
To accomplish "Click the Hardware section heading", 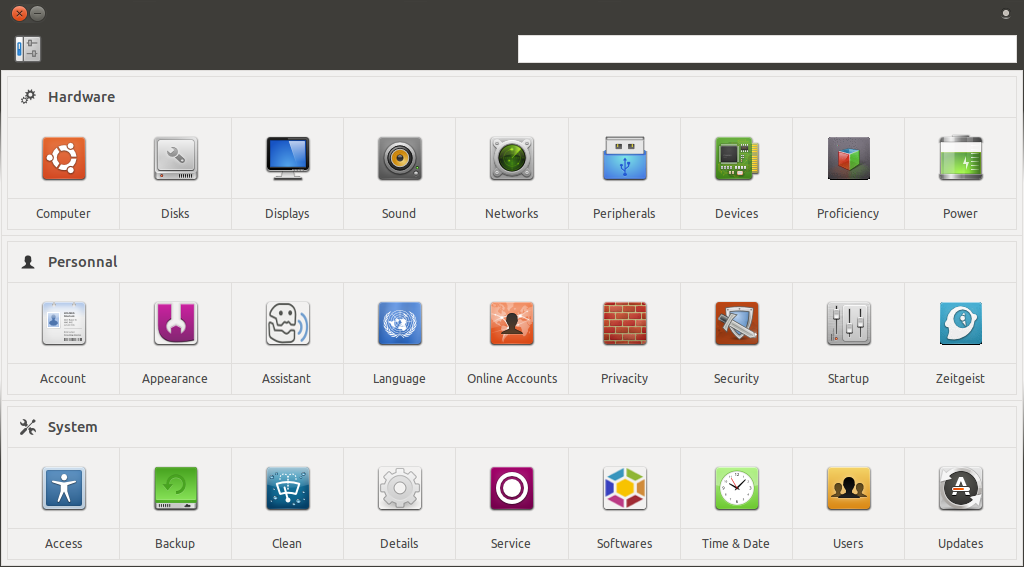I will (x=82, y=97).
